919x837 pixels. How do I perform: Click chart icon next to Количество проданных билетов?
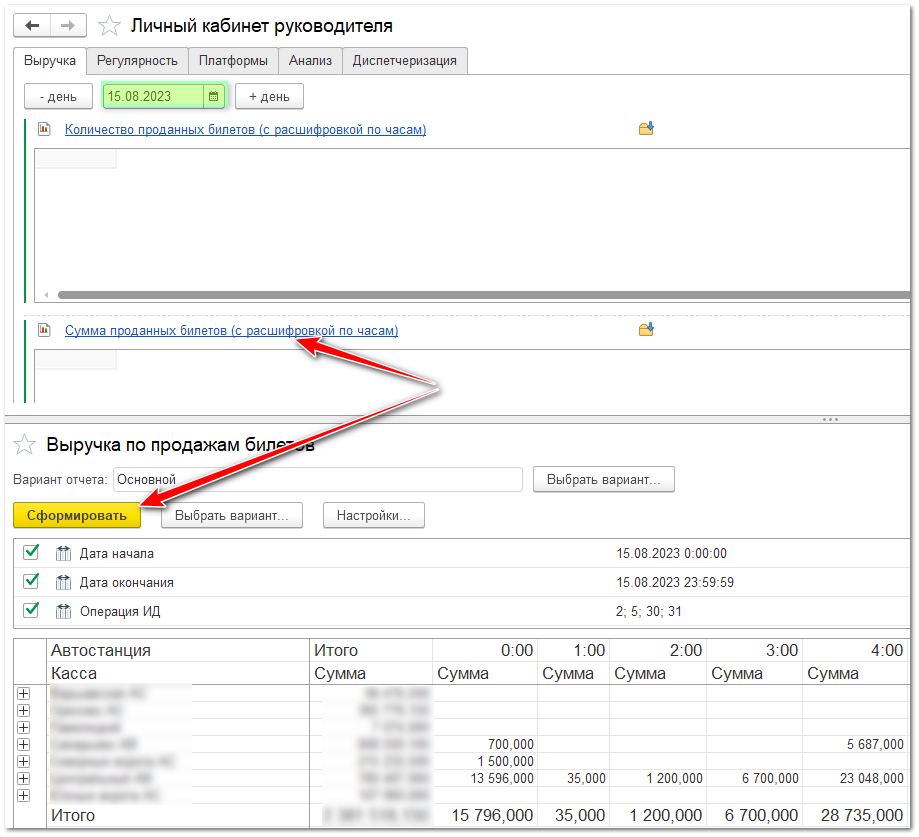(44, 129)
